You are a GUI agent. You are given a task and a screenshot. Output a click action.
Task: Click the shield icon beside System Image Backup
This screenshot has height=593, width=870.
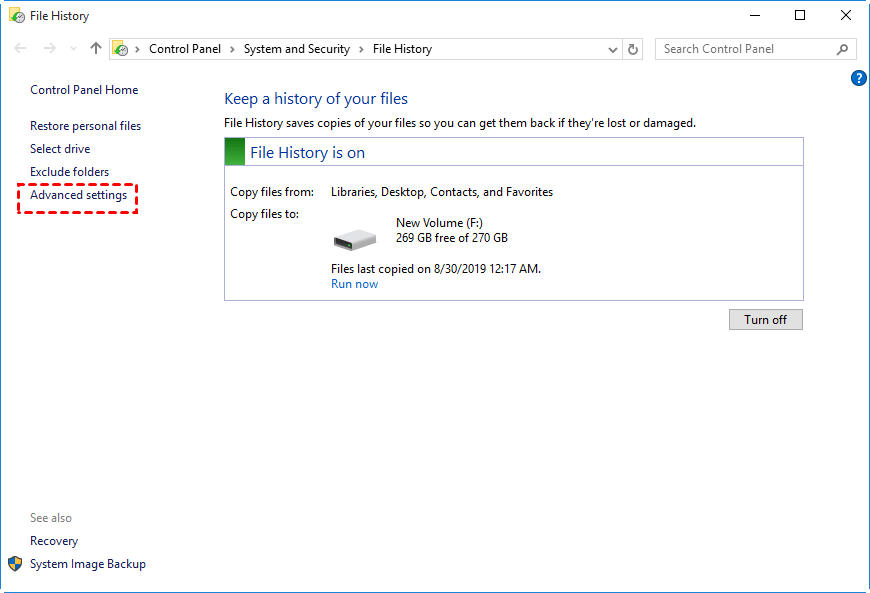click(15, 564)
